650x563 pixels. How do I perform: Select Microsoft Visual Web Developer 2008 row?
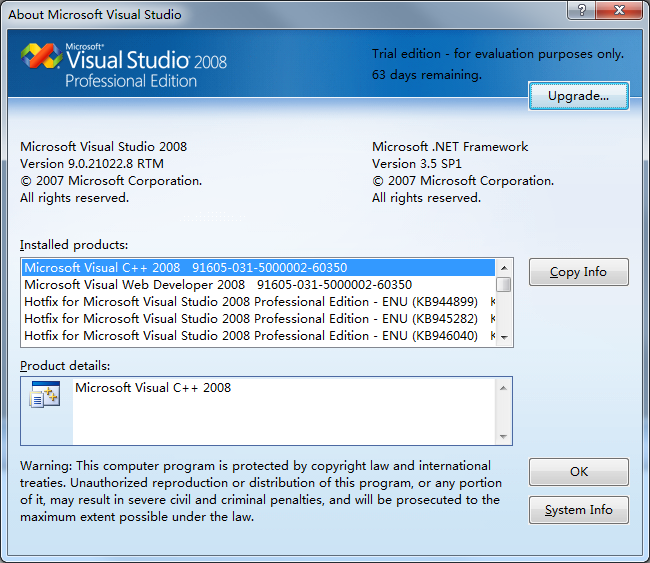(x=259, y=285)
